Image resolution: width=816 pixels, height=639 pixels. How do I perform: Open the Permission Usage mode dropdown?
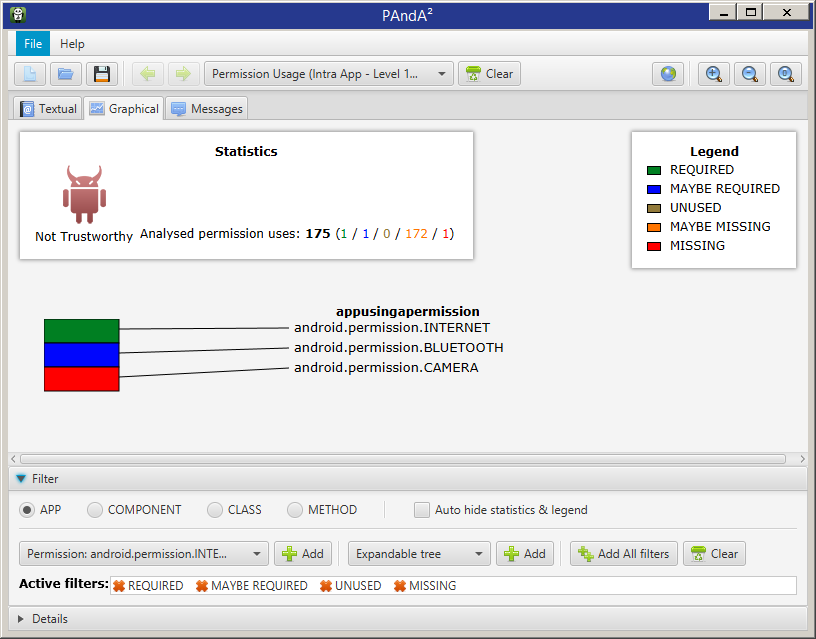coord(442,73)
